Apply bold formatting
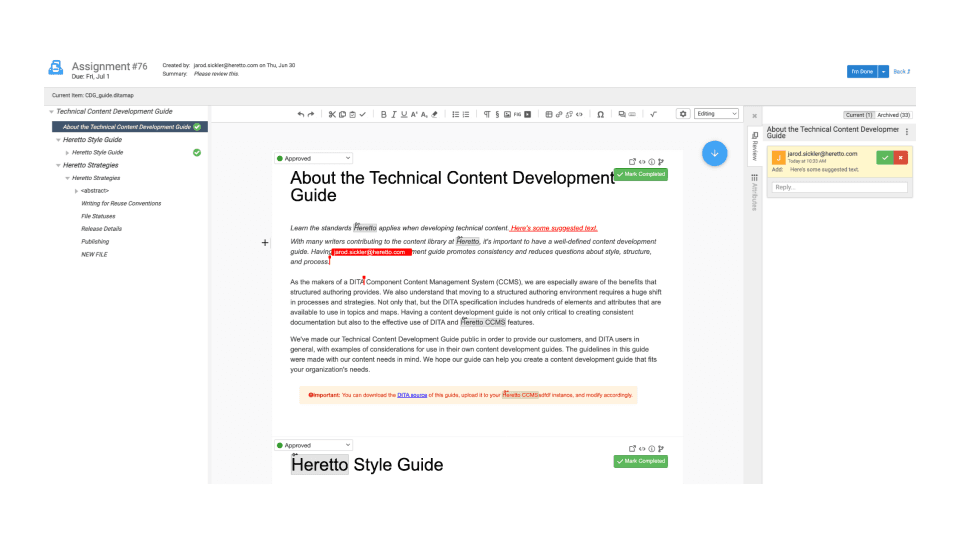 pos(383,114)
